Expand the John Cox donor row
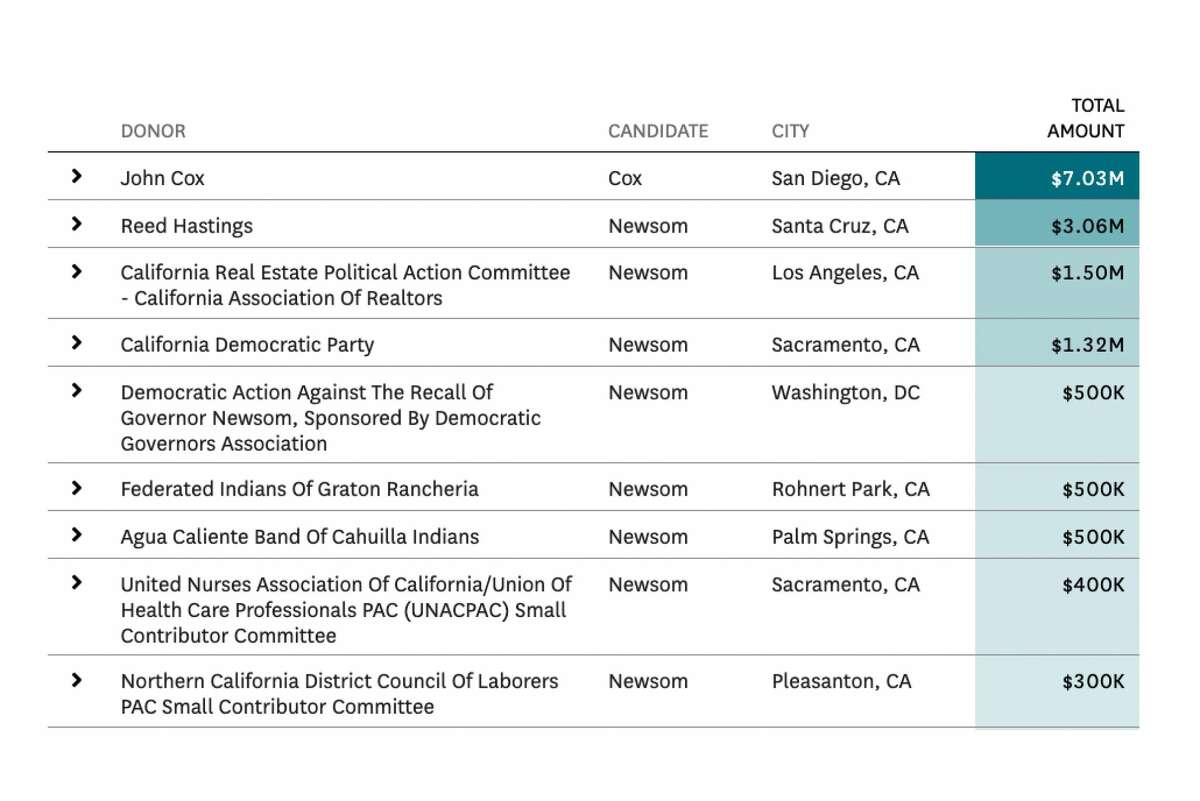The height and width of the screenshot is (801, 1200). (x=77, y=177)
